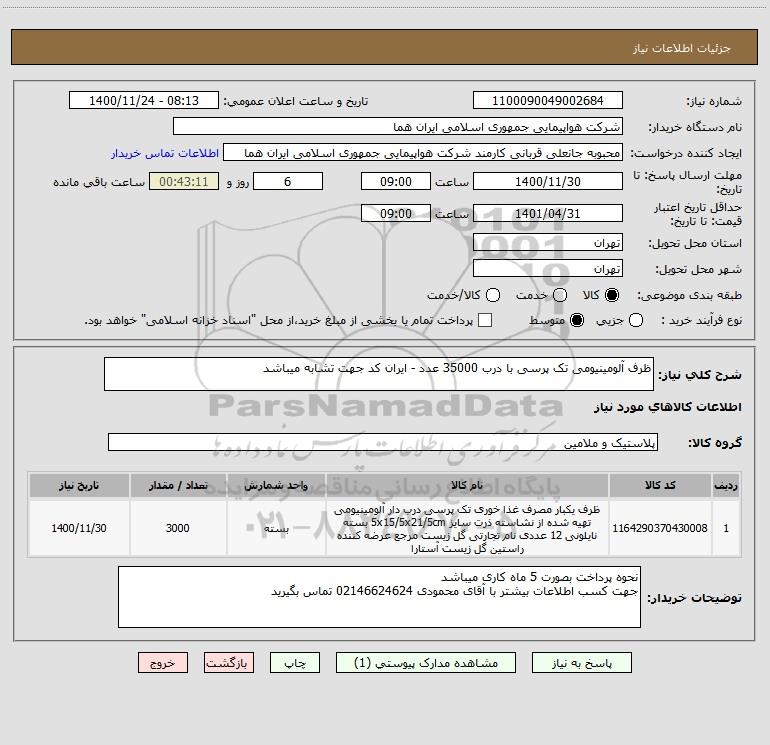The width and height of the screenshot is (770, 745).
Task: Select the کالا radio button
Action: [612, 295]
